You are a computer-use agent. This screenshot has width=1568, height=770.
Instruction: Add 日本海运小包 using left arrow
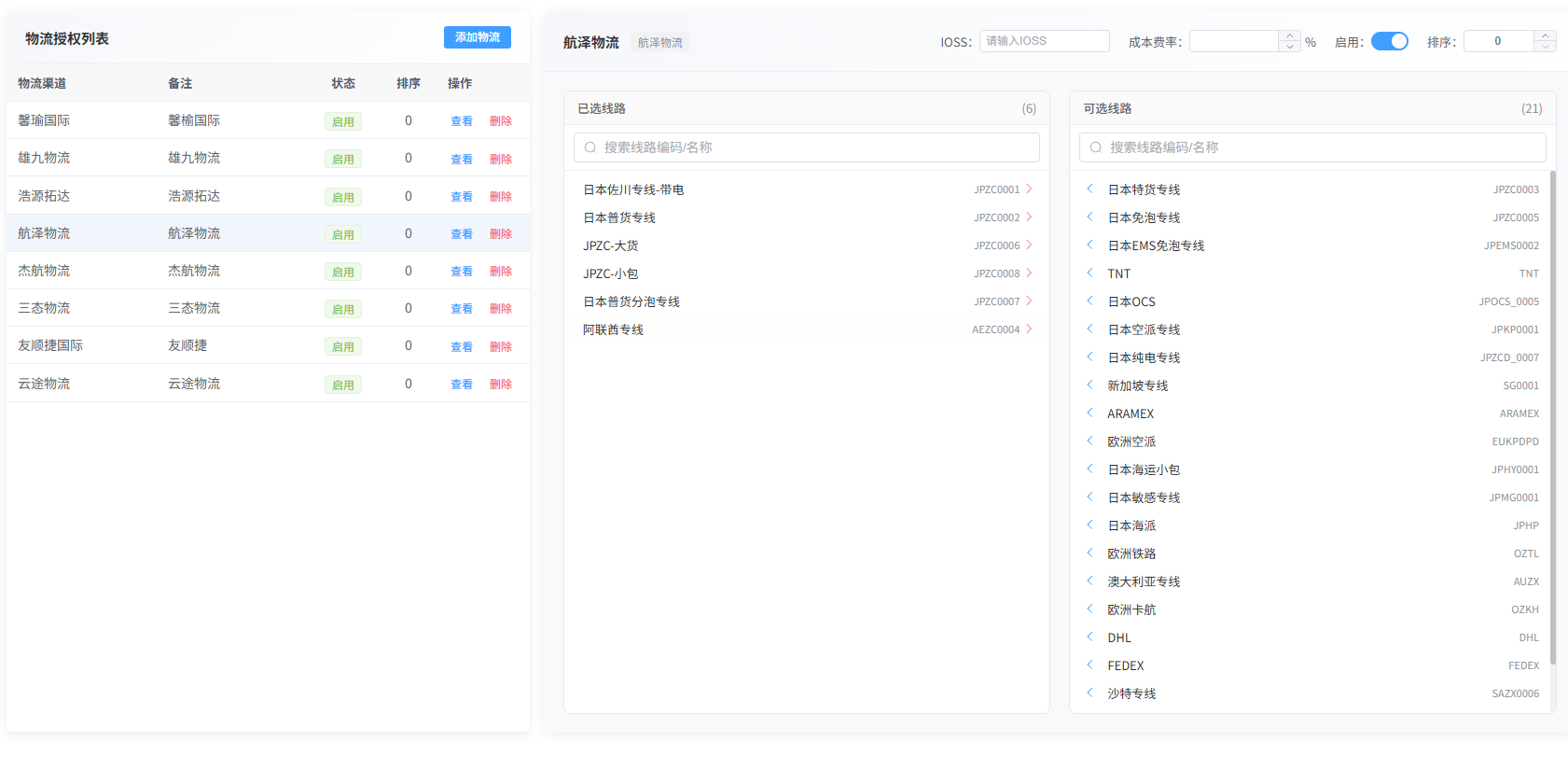pyautogui.click(x=1089, y=469)
